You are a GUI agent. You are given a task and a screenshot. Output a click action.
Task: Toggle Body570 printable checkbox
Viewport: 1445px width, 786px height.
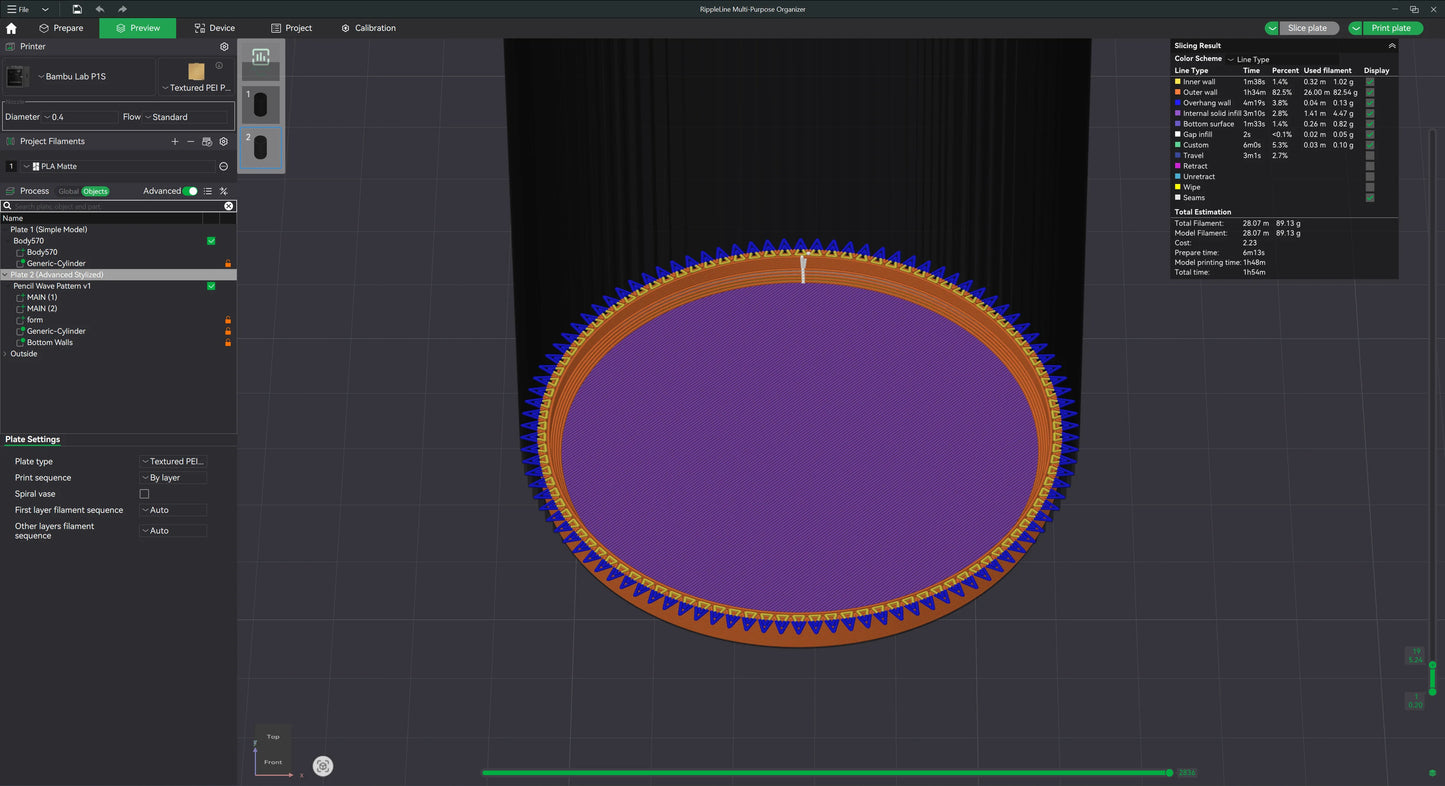click(x=211, y=241)
